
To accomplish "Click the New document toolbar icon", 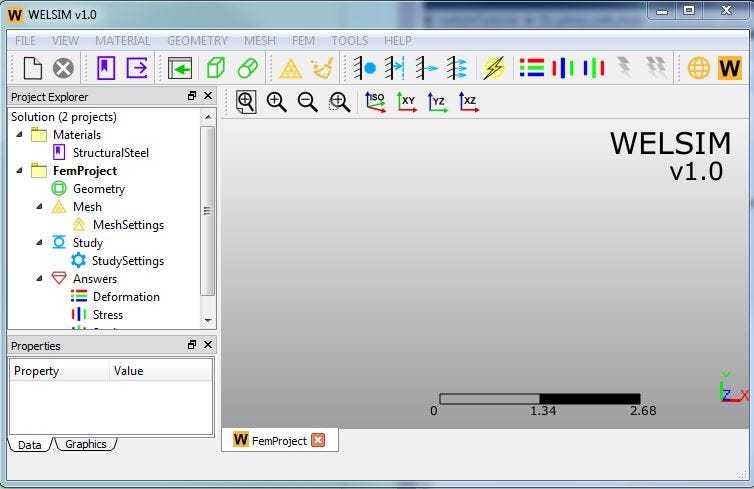I will tap(32, 68).
